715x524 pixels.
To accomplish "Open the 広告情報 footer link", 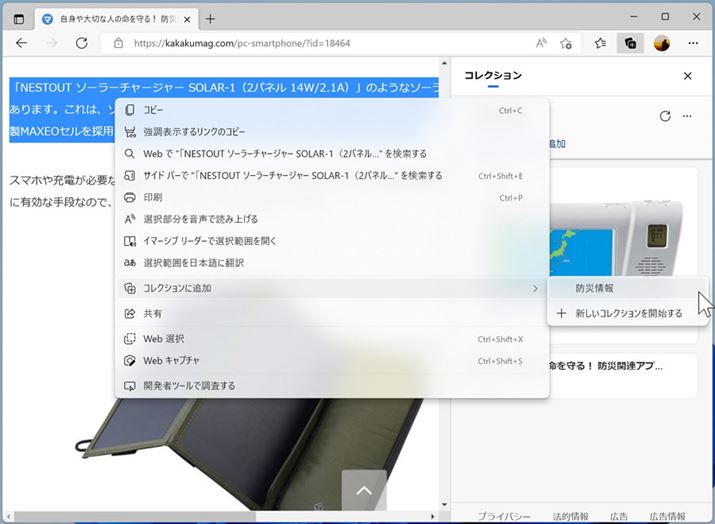I will [668, 517].
